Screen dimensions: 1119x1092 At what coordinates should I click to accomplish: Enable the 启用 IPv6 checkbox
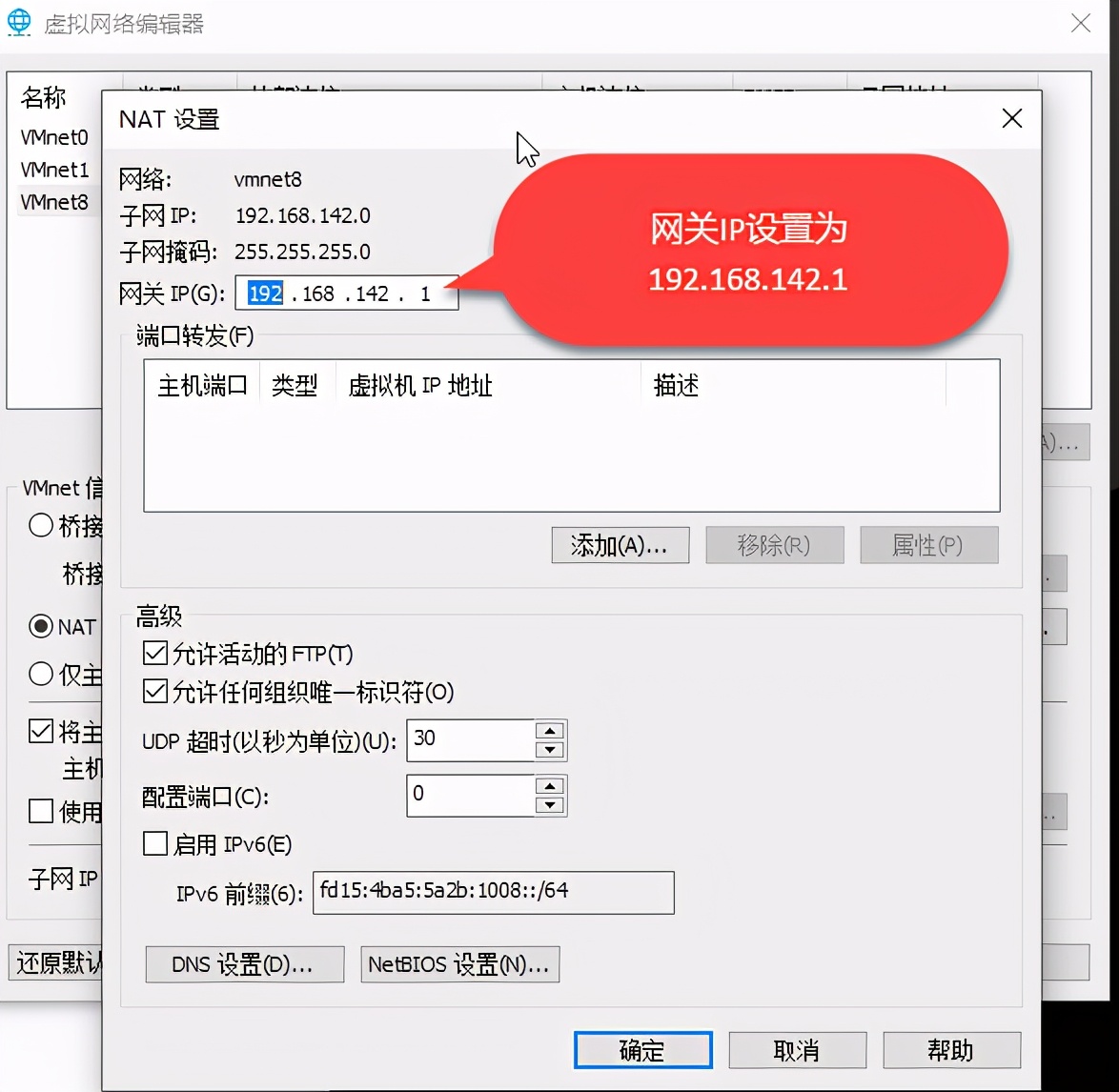click(154, 843)
